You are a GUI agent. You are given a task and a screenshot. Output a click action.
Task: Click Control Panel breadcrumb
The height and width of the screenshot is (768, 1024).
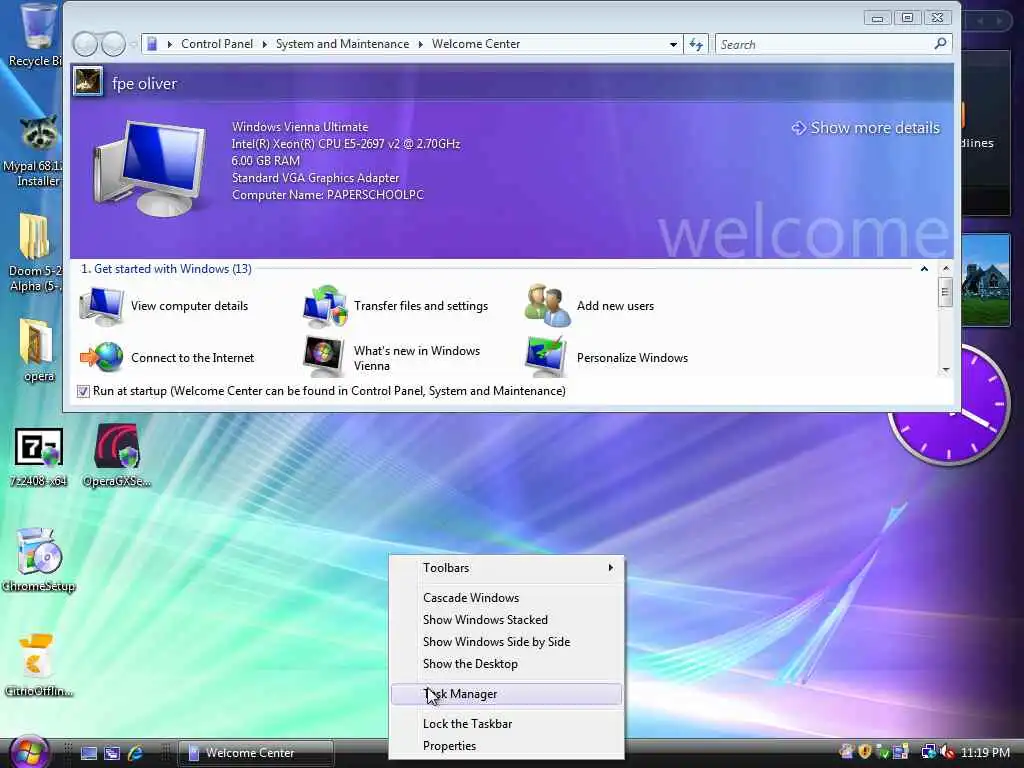point(217,44)
